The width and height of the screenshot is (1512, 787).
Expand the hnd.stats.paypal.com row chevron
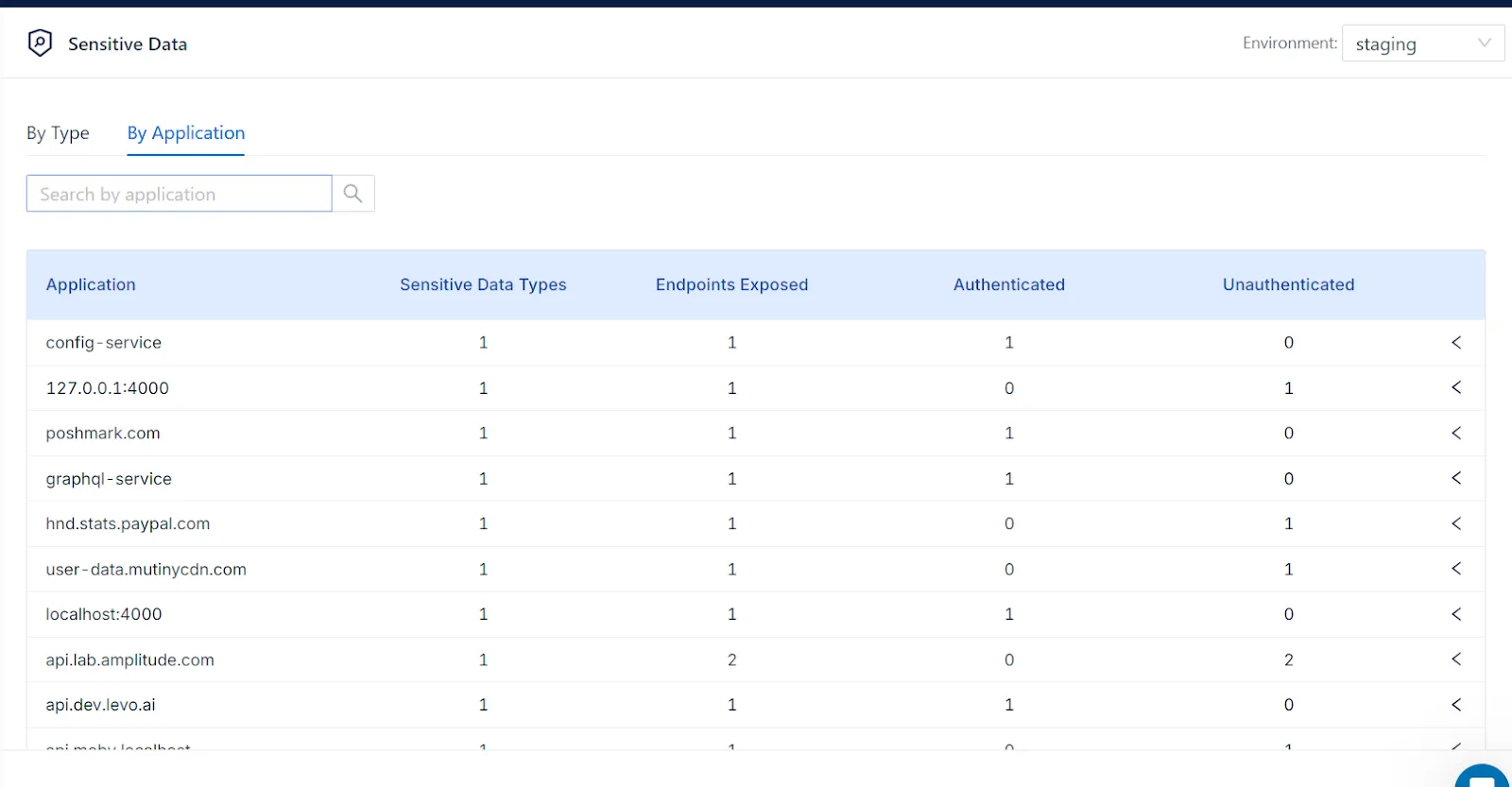(x=1456, y=524)
